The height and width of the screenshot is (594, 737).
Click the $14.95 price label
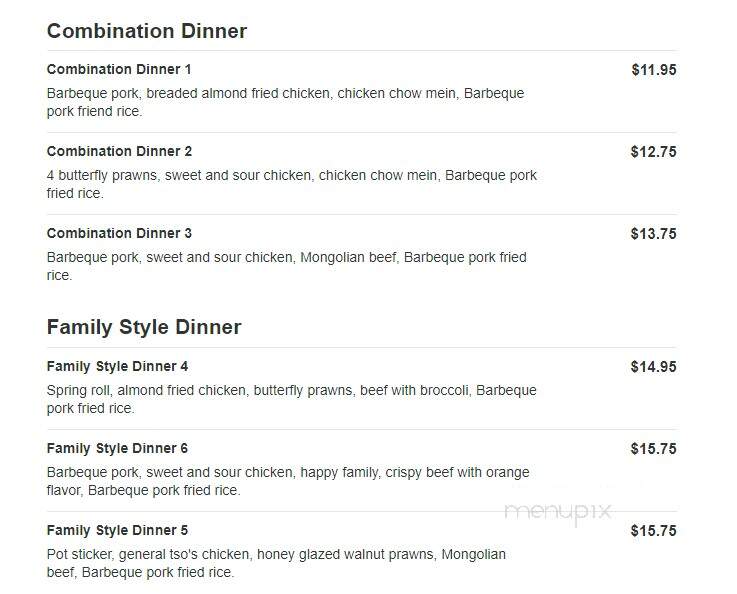point(653,367)
